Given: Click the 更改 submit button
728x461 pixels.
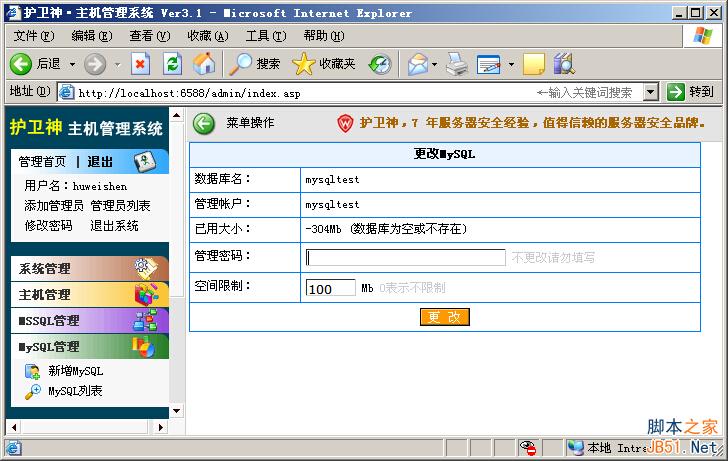Looking at the screenshot, I should click(444, 317).
